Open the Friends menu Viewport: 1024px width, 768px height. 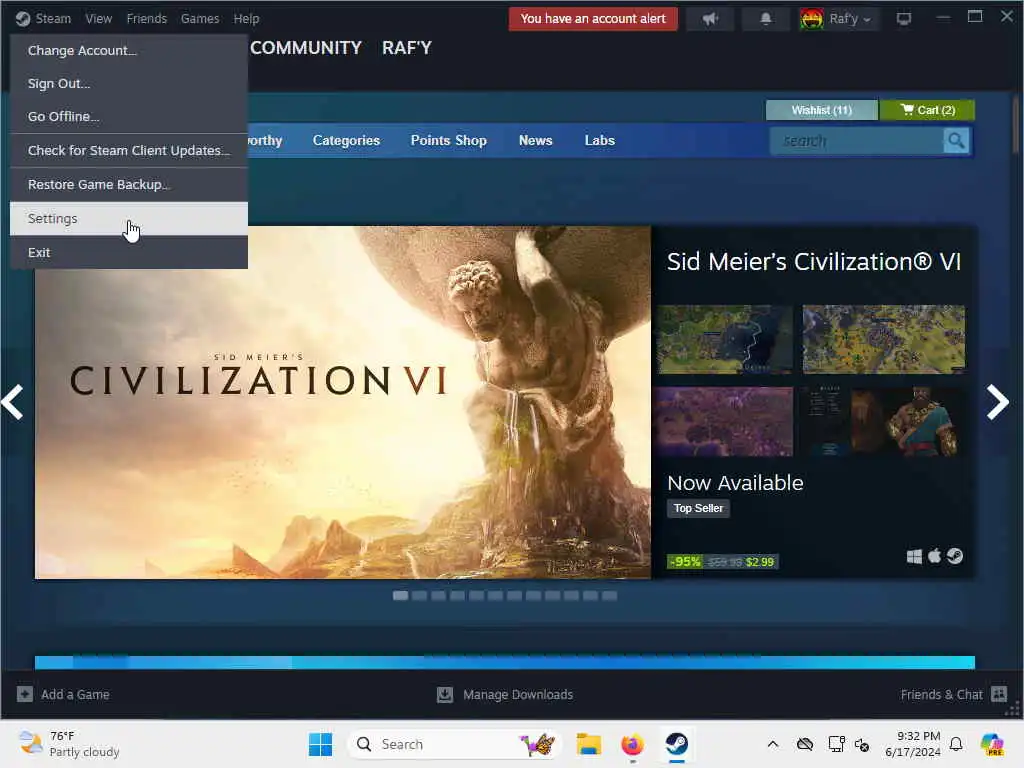146,19
